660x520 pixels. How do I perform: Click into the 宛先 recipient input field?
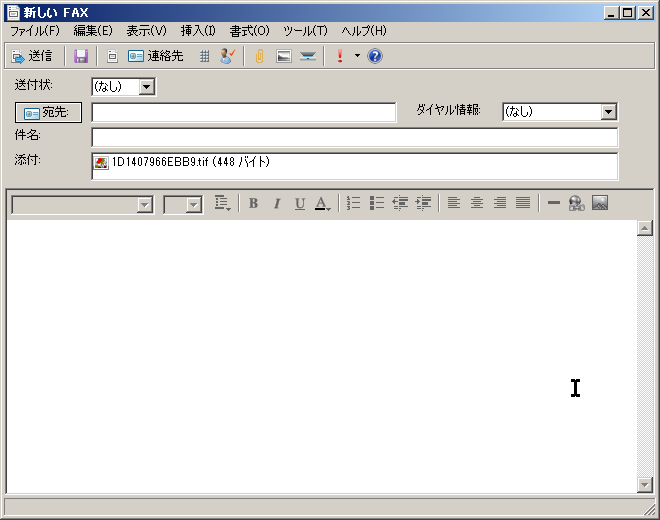pos(244,112)
